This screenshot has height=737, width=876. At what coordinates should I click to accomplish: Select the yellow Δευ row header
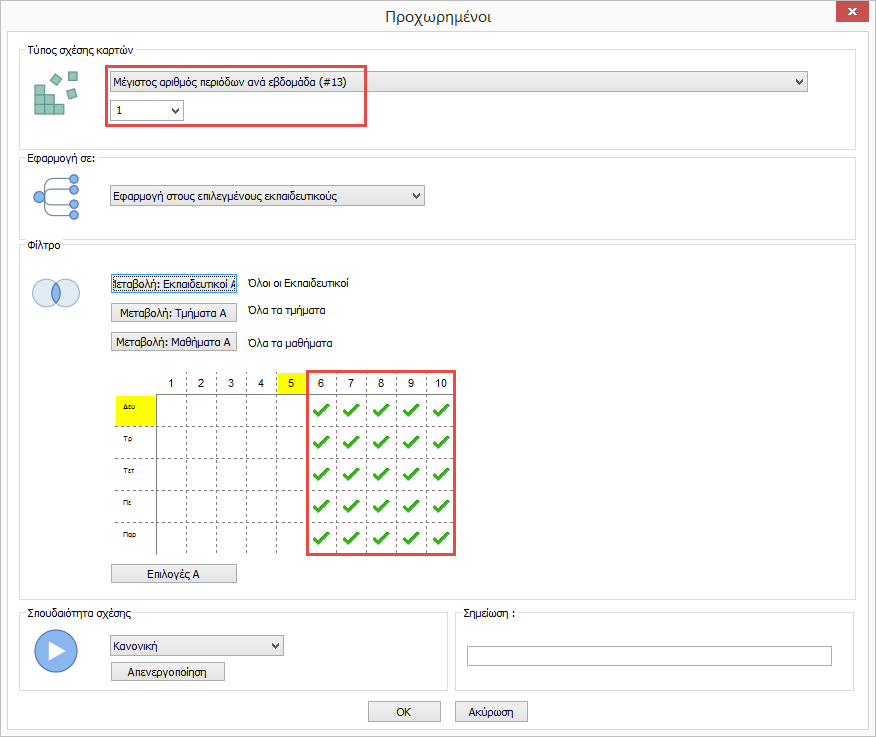click(135, 409)
